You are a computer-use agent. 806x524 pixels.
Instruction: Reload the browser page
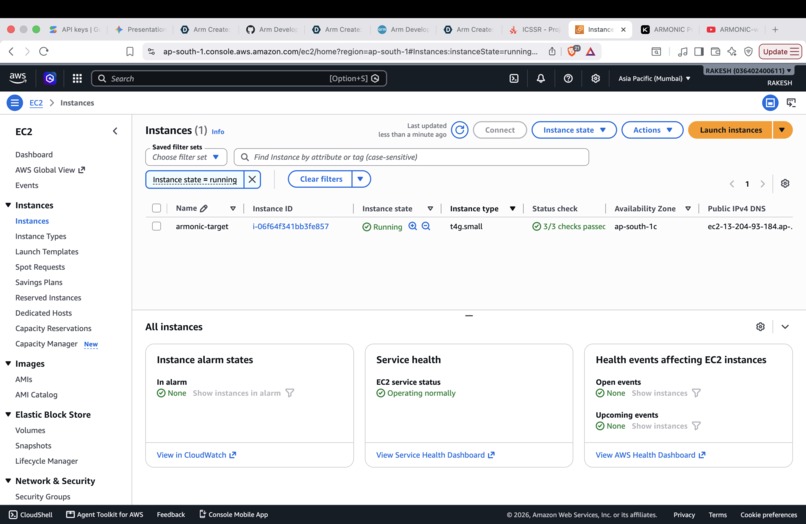(x=44, y=51)
